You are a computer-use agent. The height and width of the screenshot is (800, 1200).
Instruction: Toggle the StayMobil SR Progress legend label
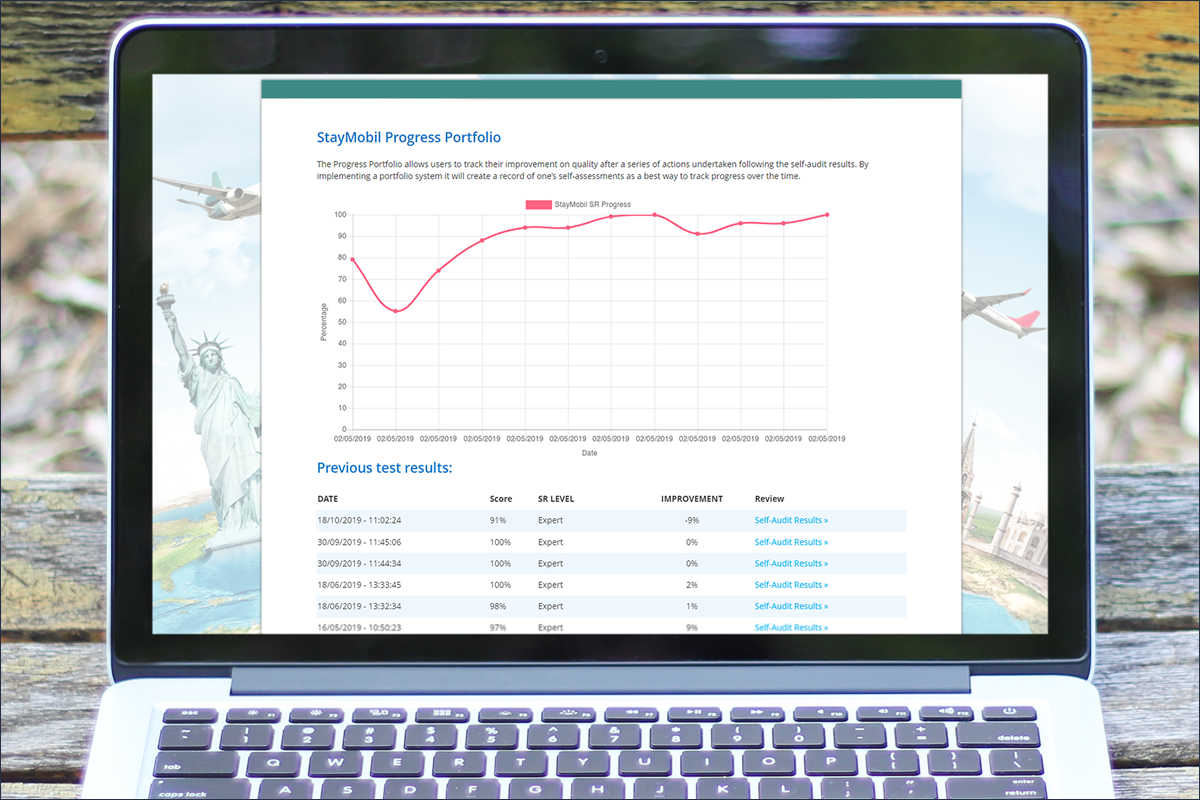click(x=592, y=205)
